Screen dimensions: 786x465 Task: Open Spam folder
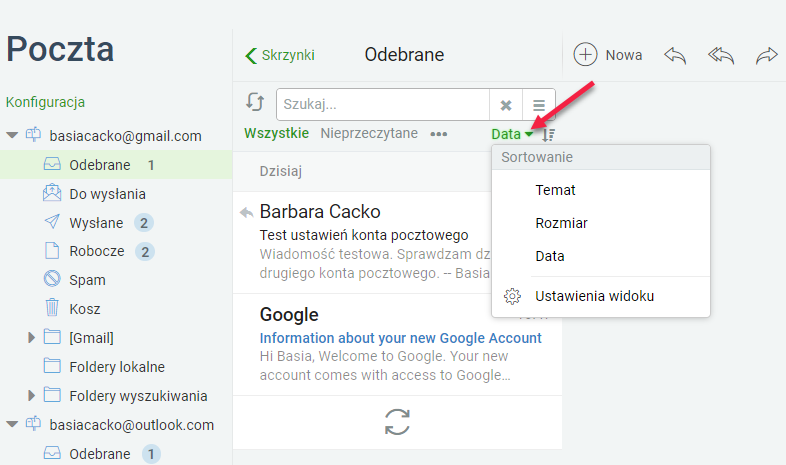87,280
